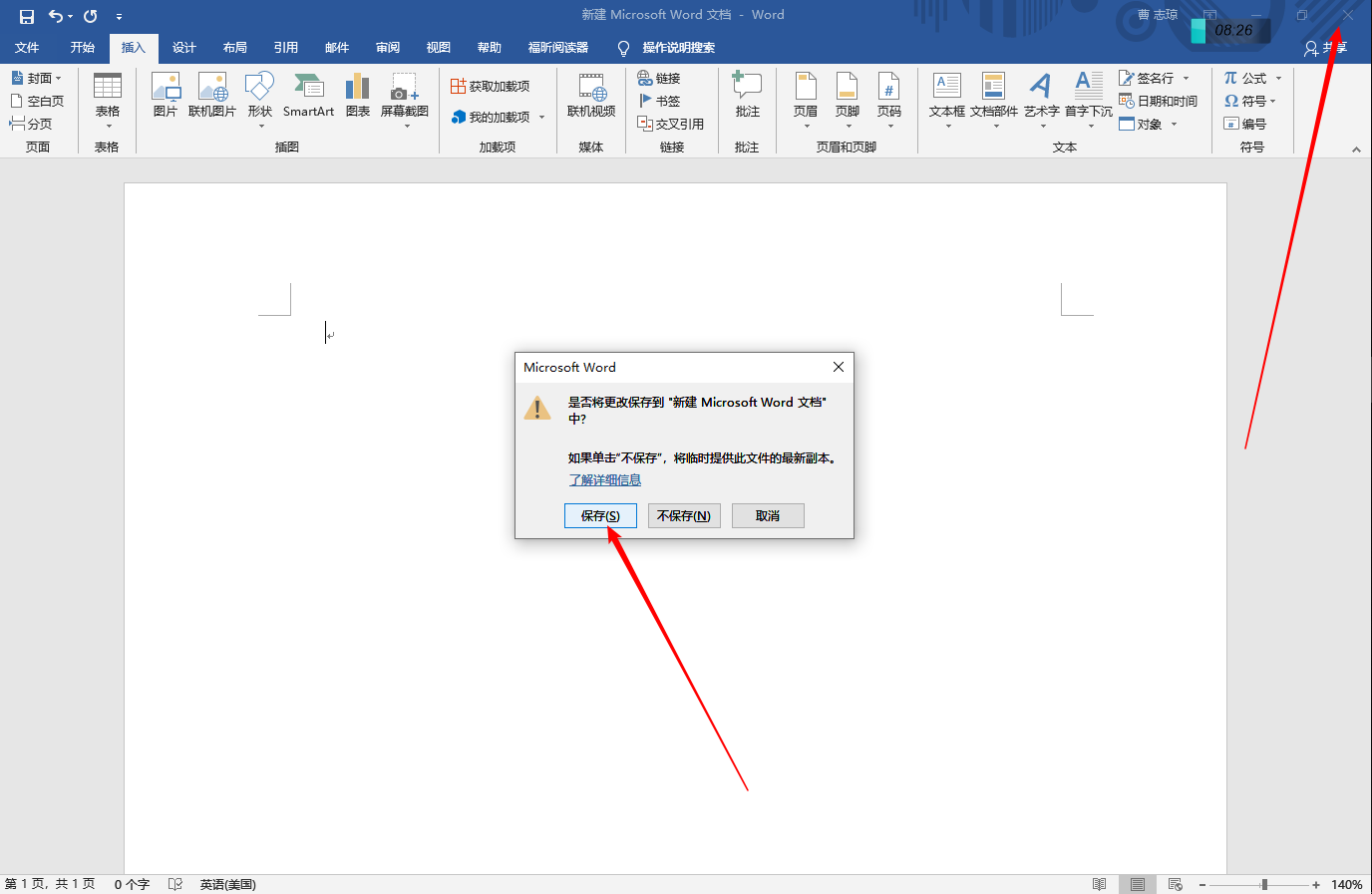Open the 屏幕截图 screenshot tool
Image resolution: width=1372 pixels, height=894 pixels.
pyautogui.click(x=405, y=100)
